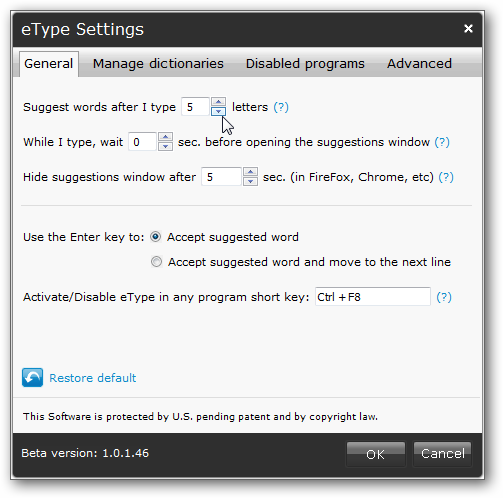Increase letters count with up arrow
The height and width of the screenshot is (498, 503).
coord(218,102)
